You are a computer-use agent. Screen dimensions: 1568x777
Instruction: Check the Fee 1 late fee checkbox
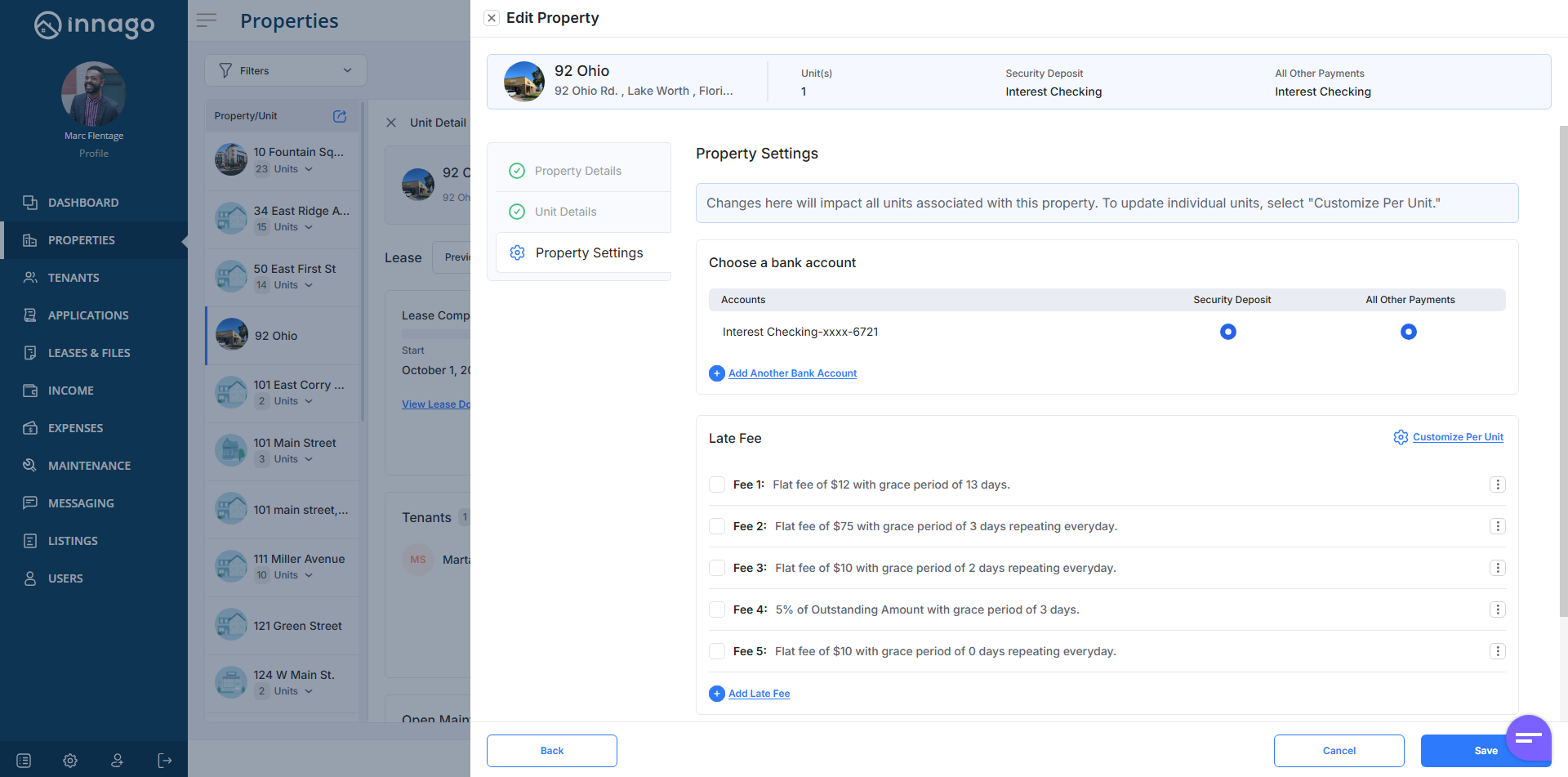tap(717, 485)
